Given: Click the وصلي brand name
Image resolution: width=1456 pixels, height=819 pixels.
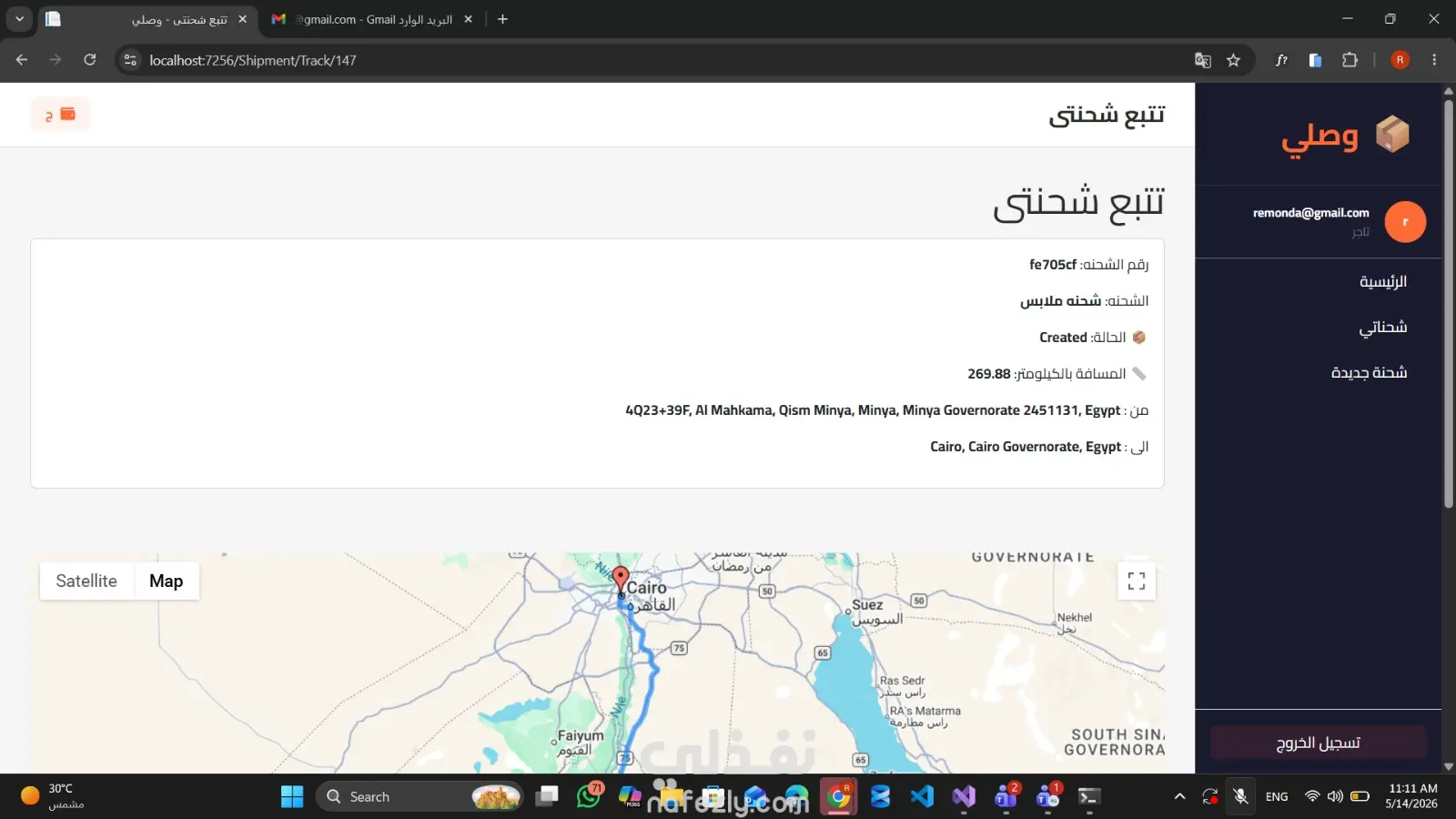Looking at the screenshot, I should (x=1319, y=136).
